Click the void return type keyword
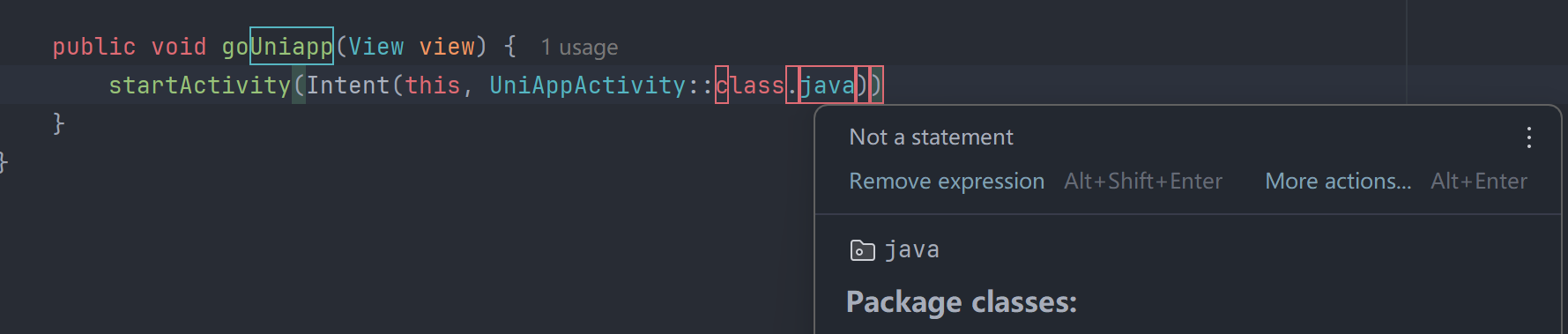The image size is (1568, 334). [179, 47]
